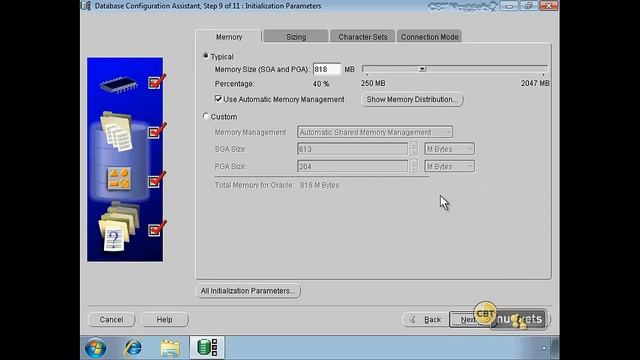Click the title bar application icon

click(x=86, y=6)
